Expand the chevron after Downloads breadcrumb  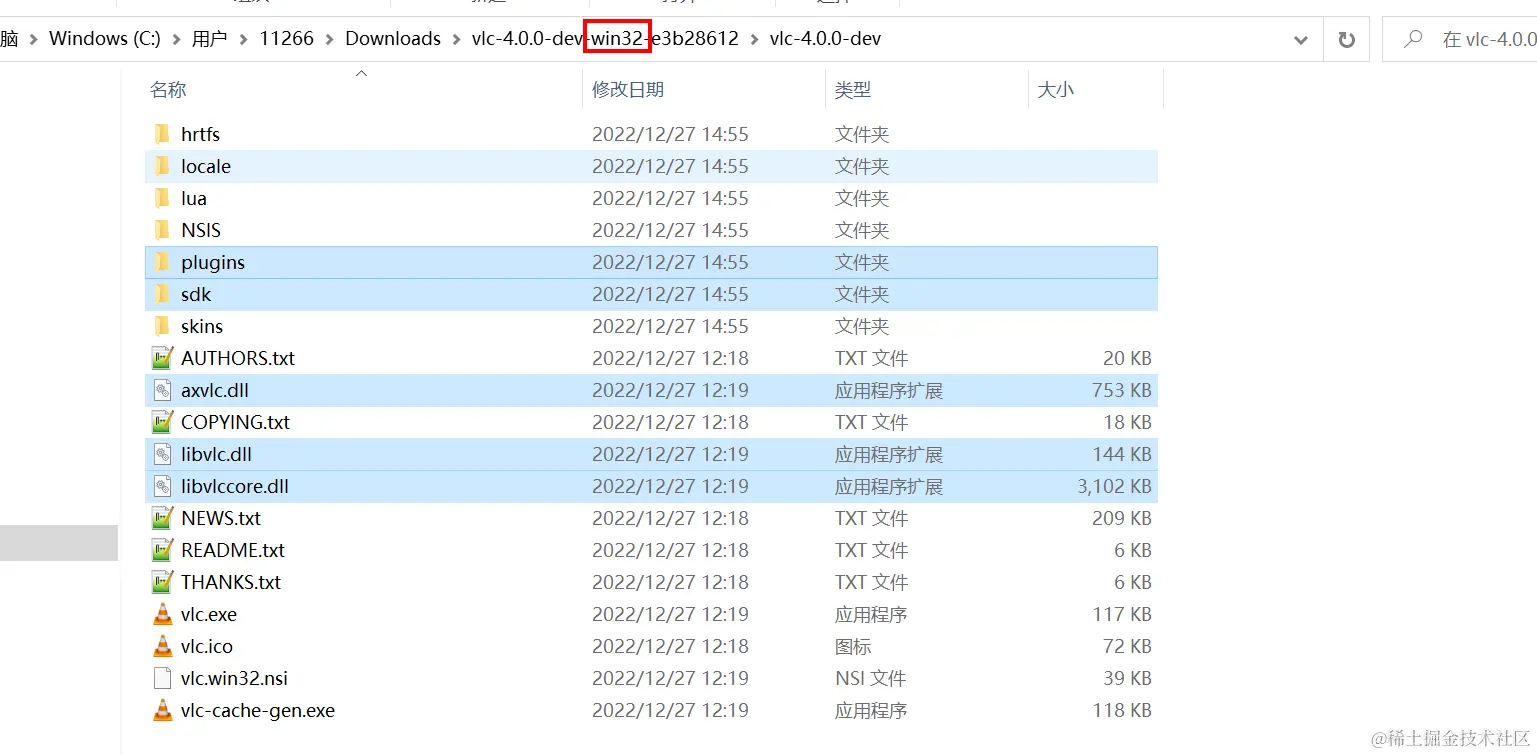click(x=456, y=39)
